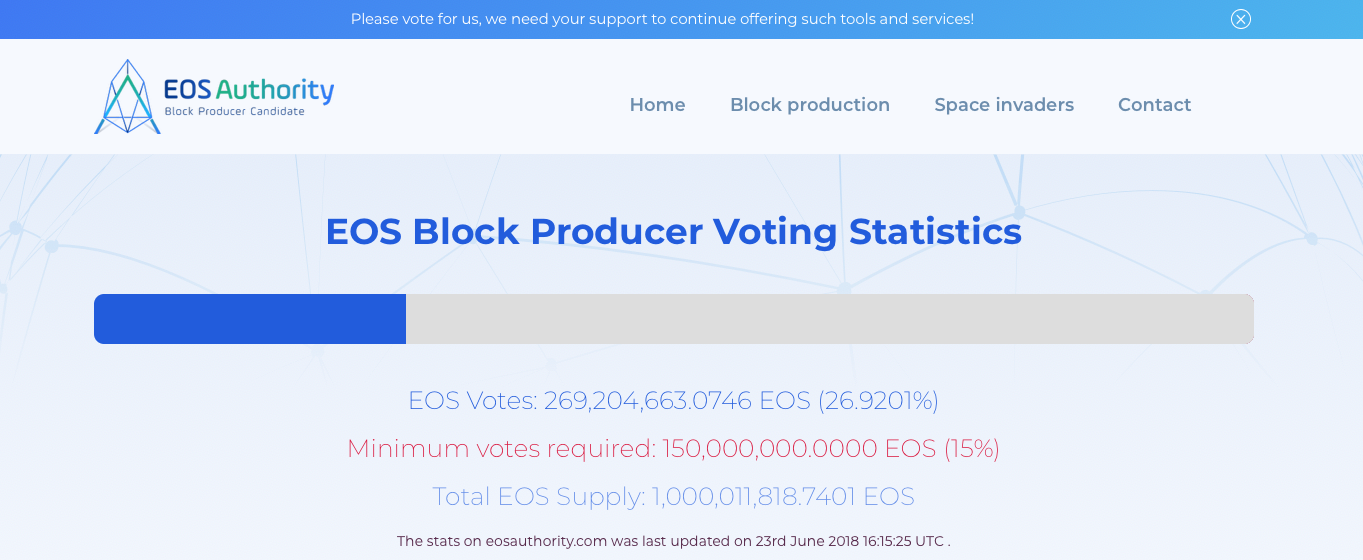The height and width of the screenshot is (560, 1363).
Task: Click the EOS Authority triangle logo icon
Action: coord(127,97)
